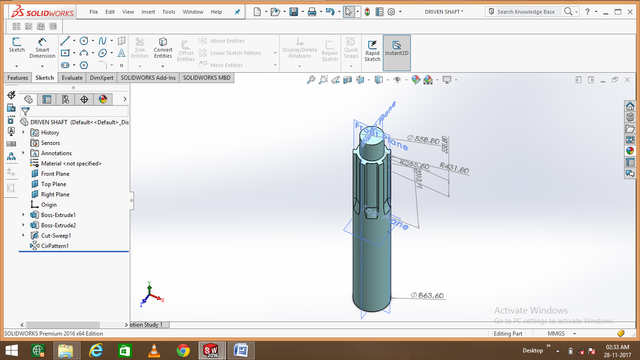Open the File menu
The height and width of the screenshot is (360, 640).
tap(93, 12)
